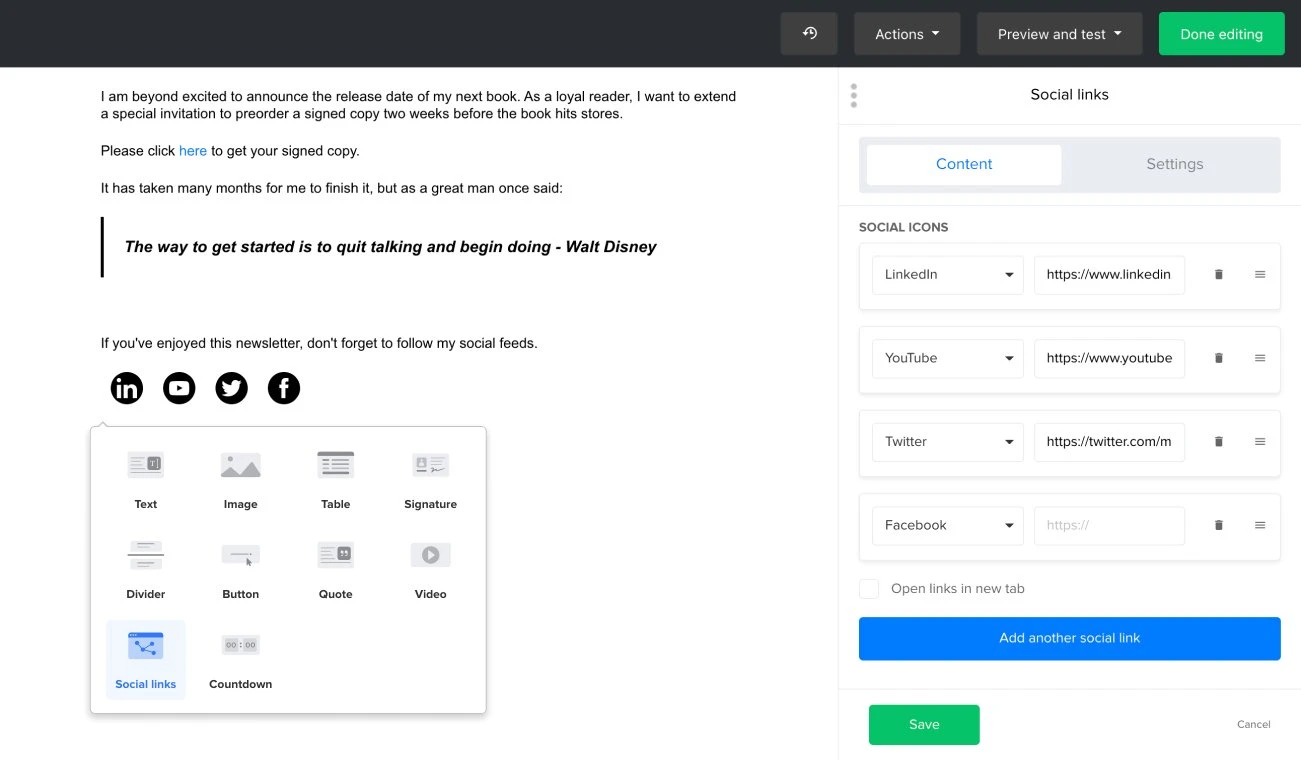Enable Open links in new tab
This screenshot has height=760, width=1301.
coord(869,589)
